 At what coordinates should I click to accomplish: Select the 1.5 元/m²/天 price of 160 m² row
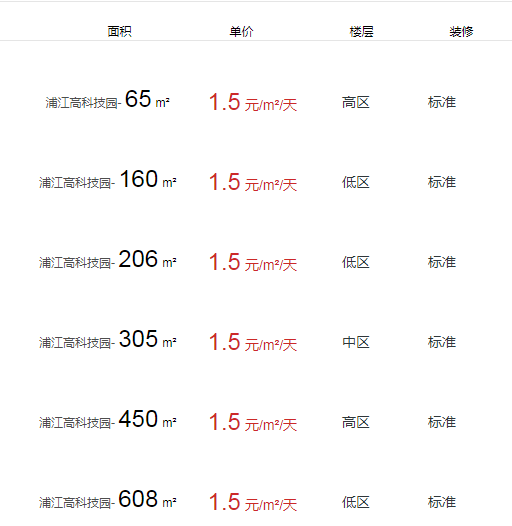point(253,182)
